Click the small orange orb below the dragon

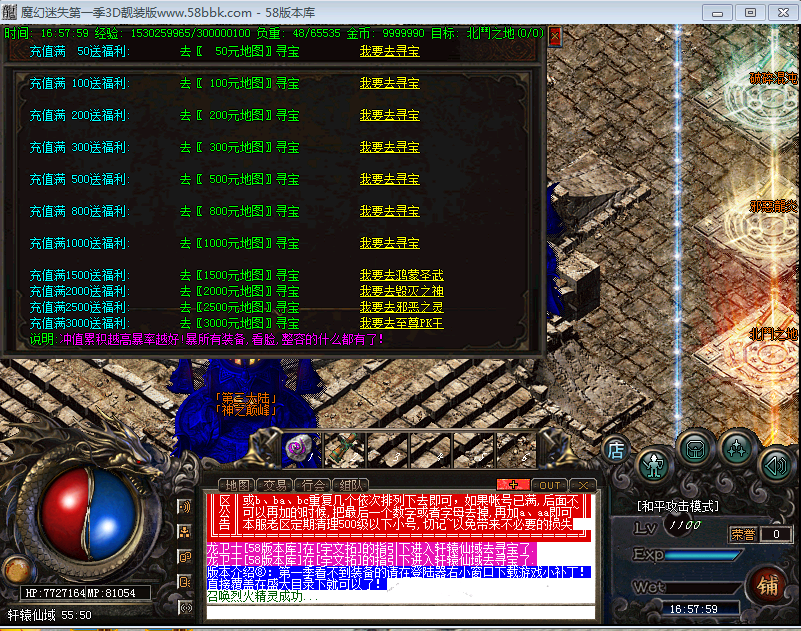point(17,569)
